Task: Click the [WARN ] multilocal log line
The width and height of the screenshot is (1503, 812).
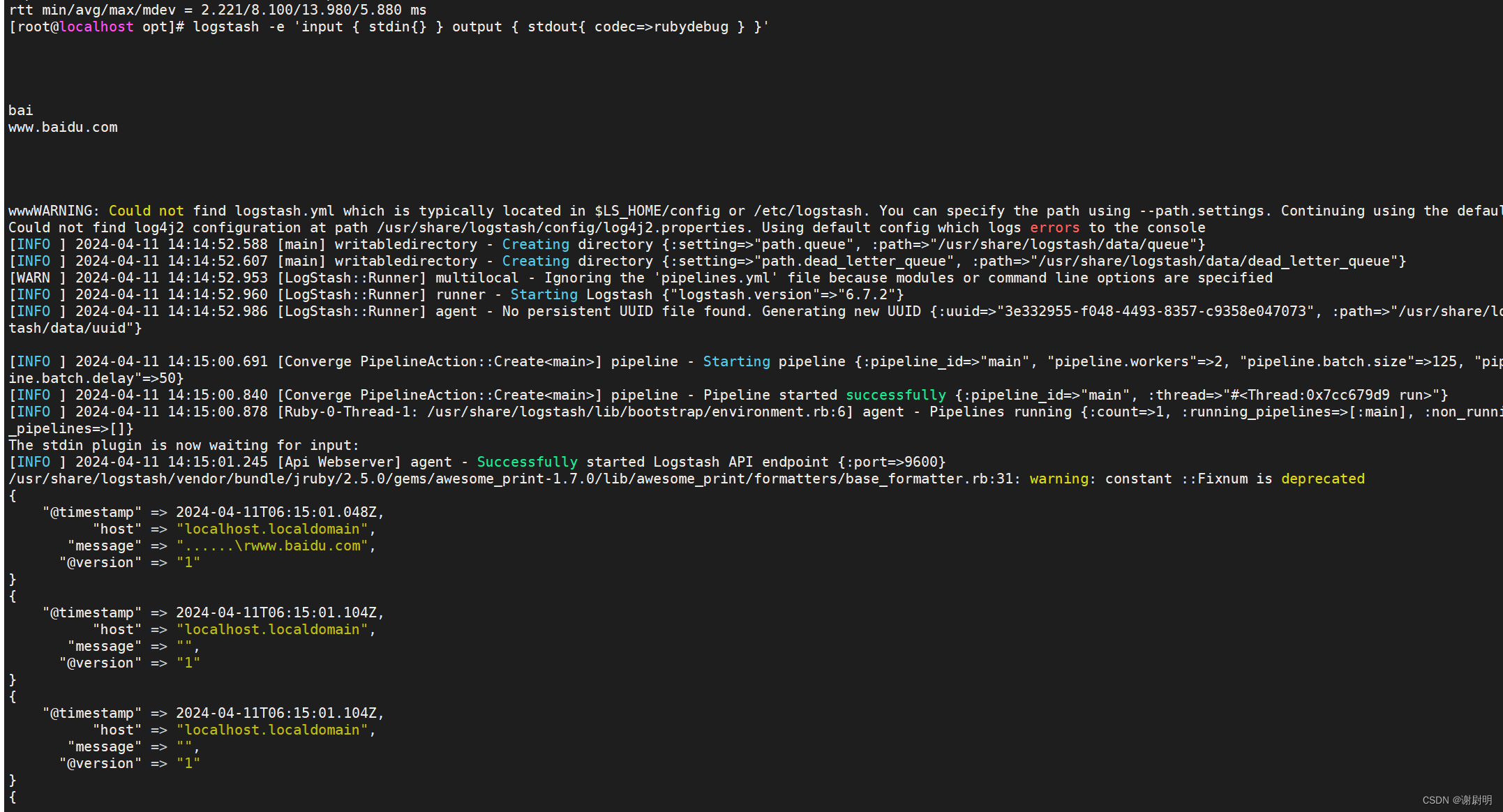Action: pos(641,278)
